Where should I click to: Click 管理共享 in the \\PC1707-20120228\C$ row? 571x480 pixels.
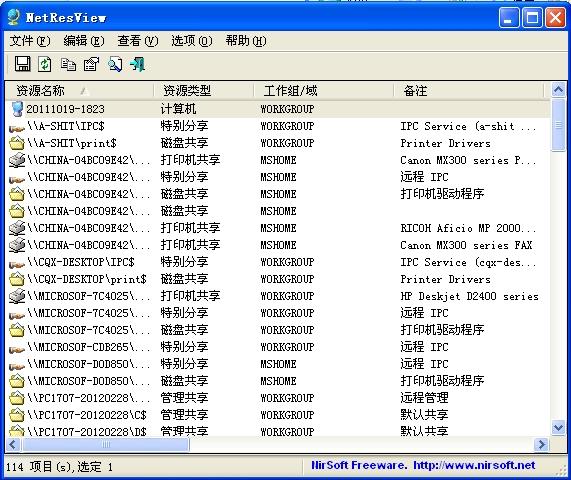pyautogui.click(x=184, y=415)
